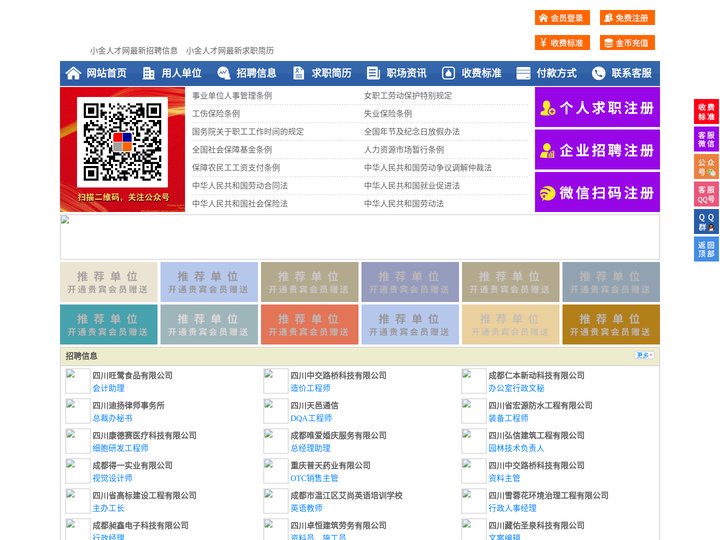Click the coral-red 推荐单位 banner tile

pyautogui.click(x=309, y=324)
